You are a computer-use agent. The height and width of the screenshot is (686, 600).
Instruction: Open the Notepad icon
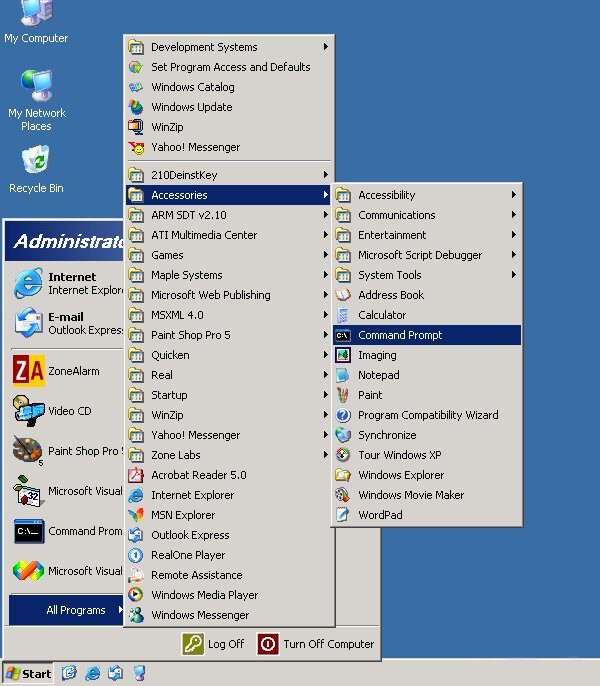click(x=343, y=375)
